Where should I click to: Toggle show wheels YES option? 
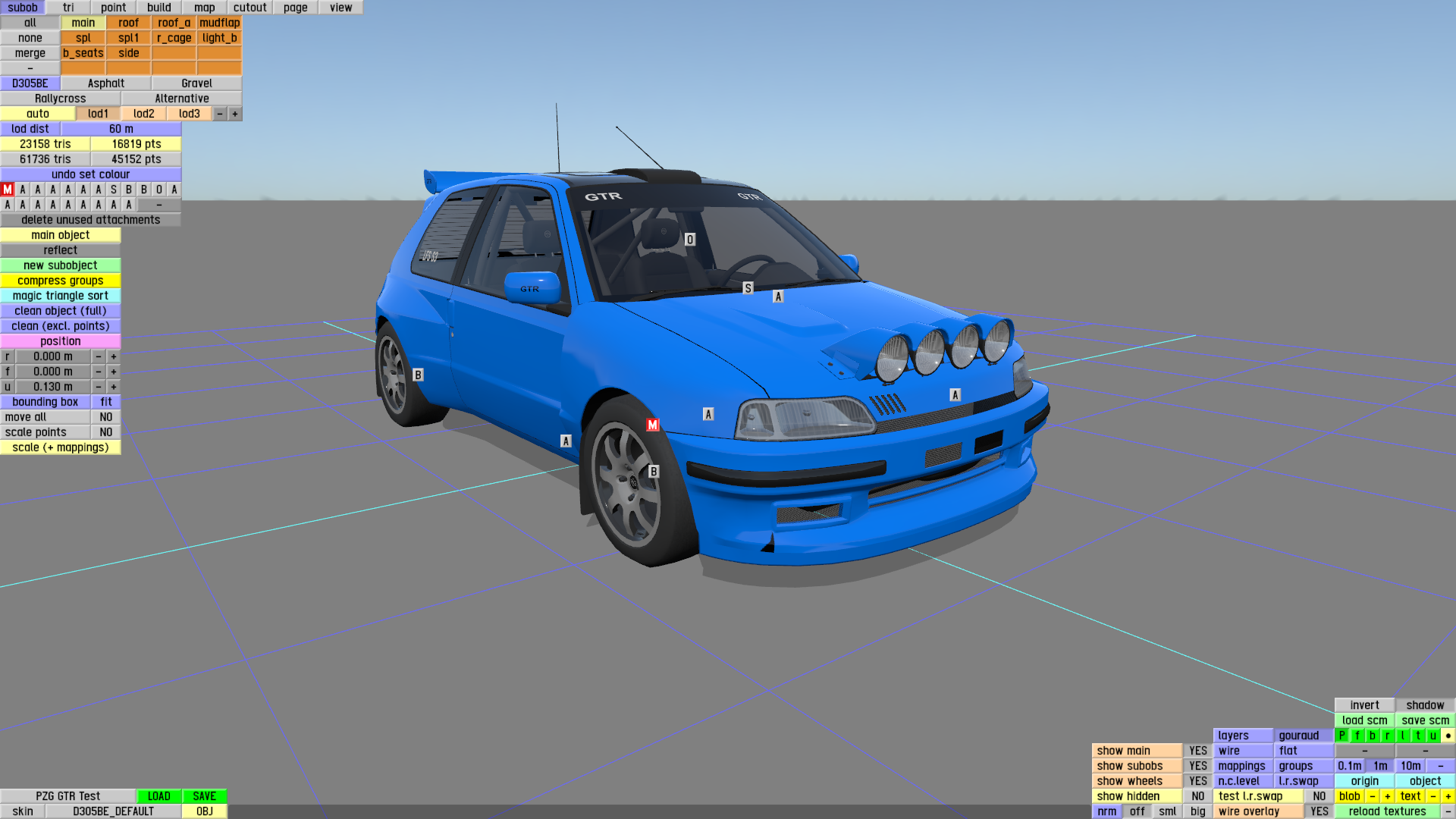(1197, 781)
